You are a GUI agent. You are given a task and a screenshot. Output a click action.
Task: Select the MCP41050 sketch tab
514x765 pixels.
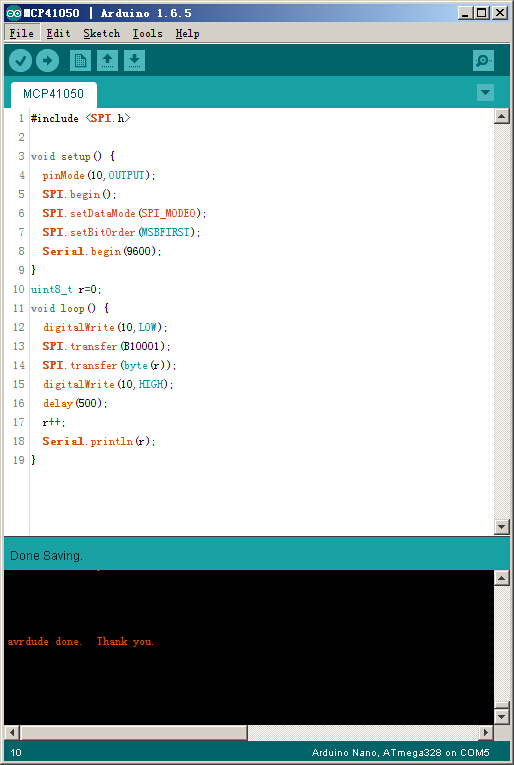pyautogui.click(x=54, y=94)
